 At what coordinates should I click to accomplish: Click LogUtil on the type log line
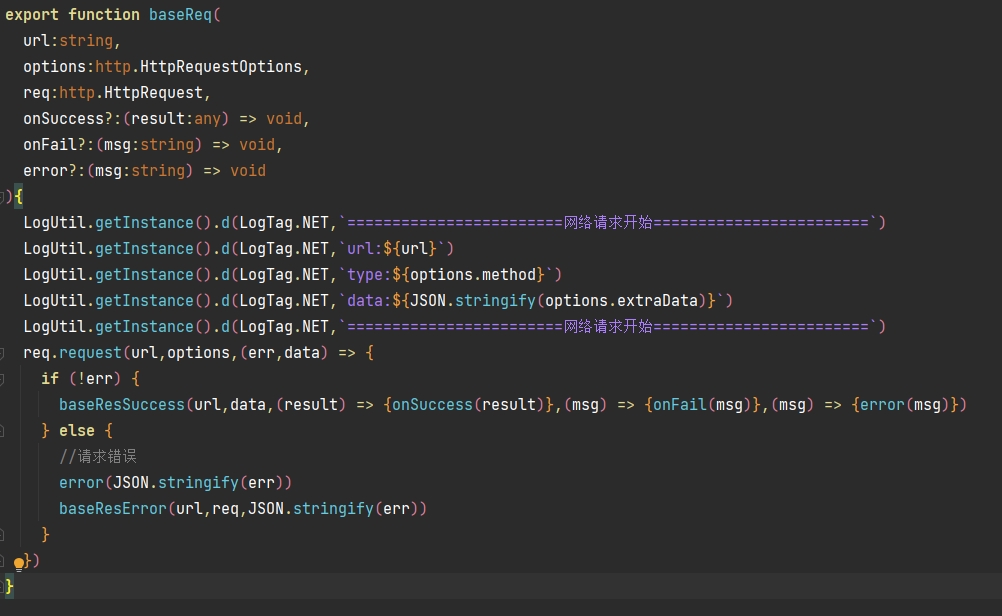coord(54,275)
